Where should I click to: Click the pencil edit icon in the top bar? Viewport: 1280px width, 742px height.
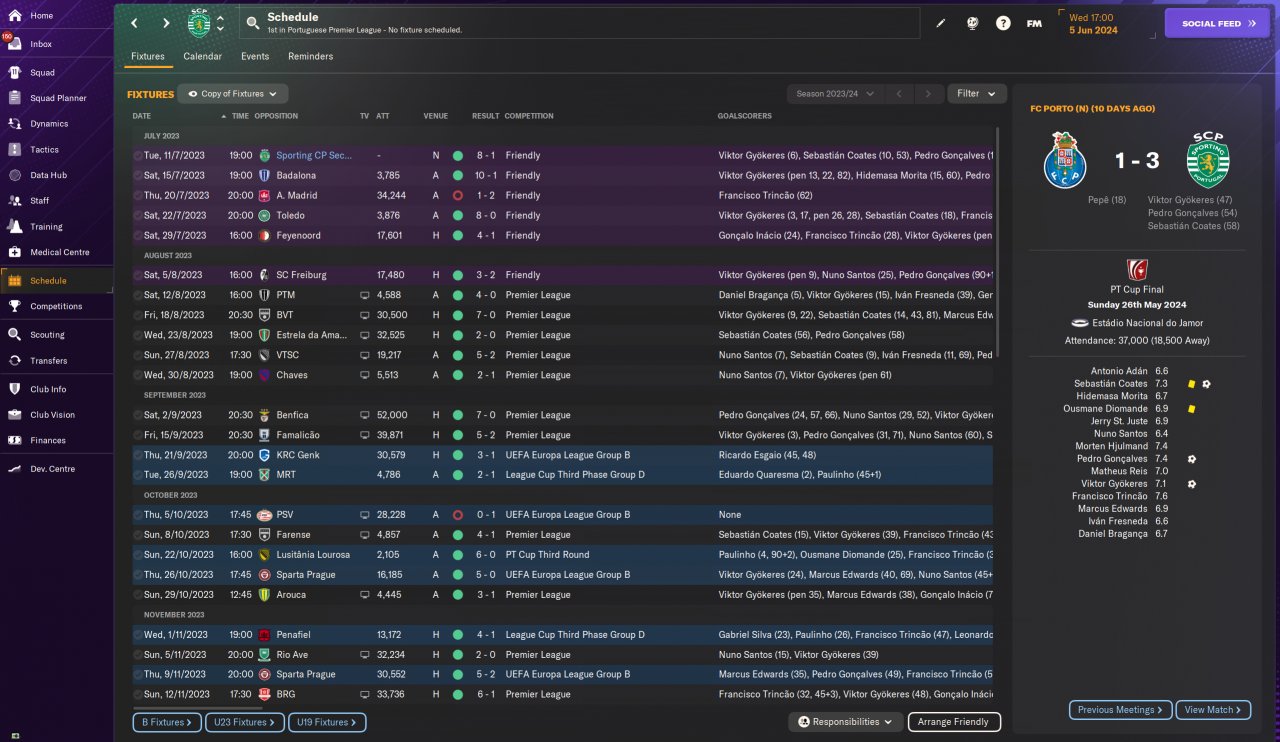coord(940,23)
